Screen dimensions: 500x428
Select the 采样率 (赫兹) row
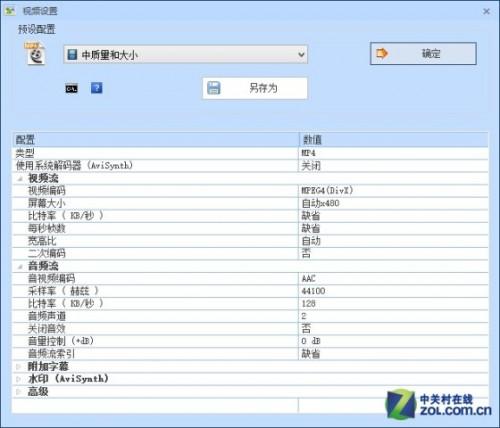pos(250,291)
